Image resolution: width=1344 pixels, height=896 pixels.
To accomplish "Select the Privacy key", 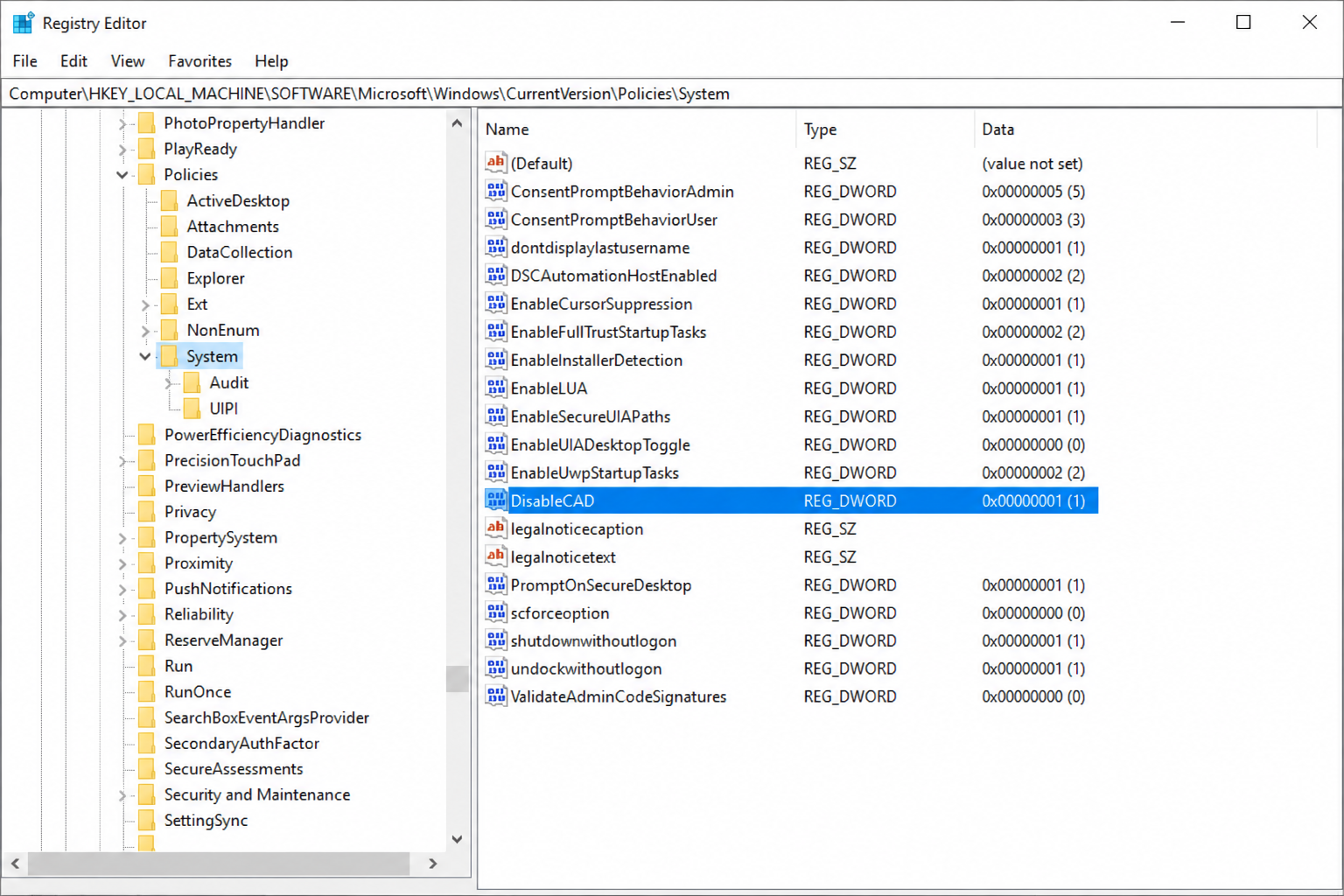I will [x=190, y=512].
